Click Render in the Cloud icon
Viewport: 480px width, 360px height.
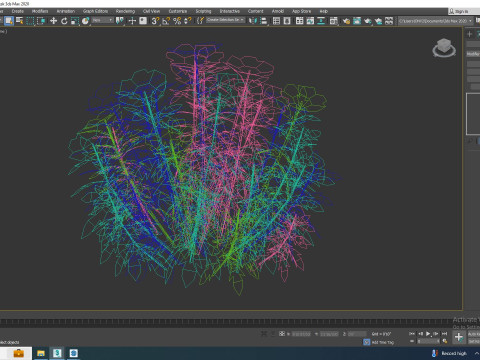[378, 21]
